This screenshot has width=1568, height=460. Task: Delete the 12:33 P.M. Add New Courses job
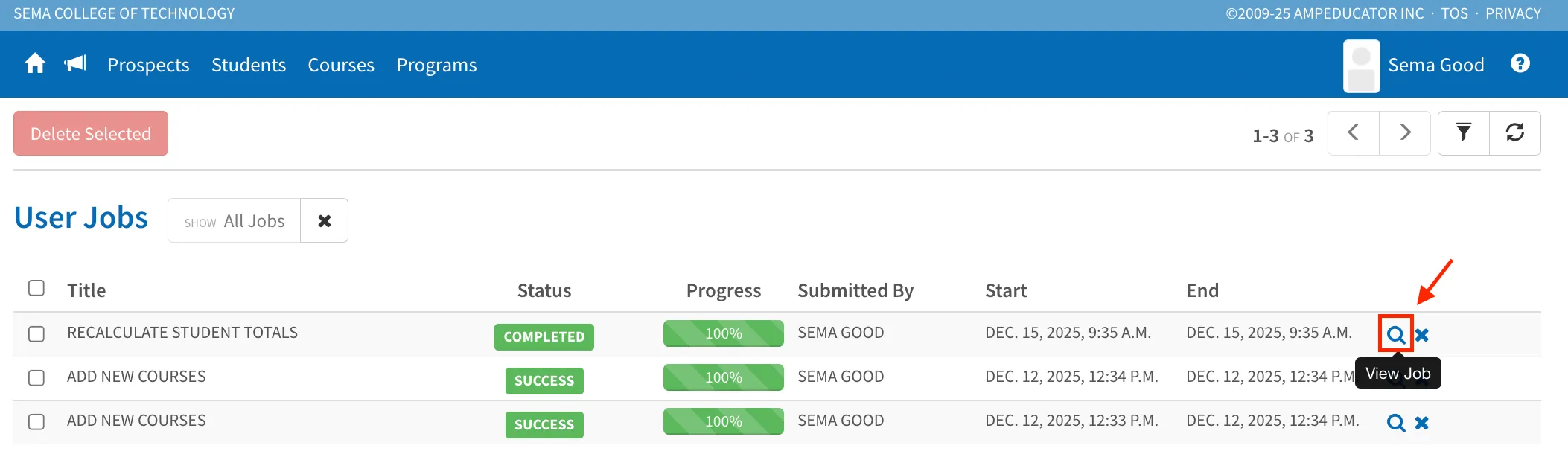tap(1422, 423)
